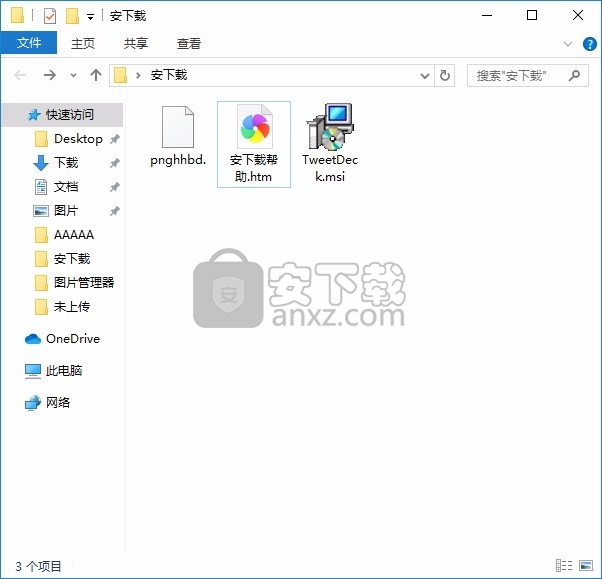Close the 安下载 window
The image size is (602, 579).
click(577, 15)
